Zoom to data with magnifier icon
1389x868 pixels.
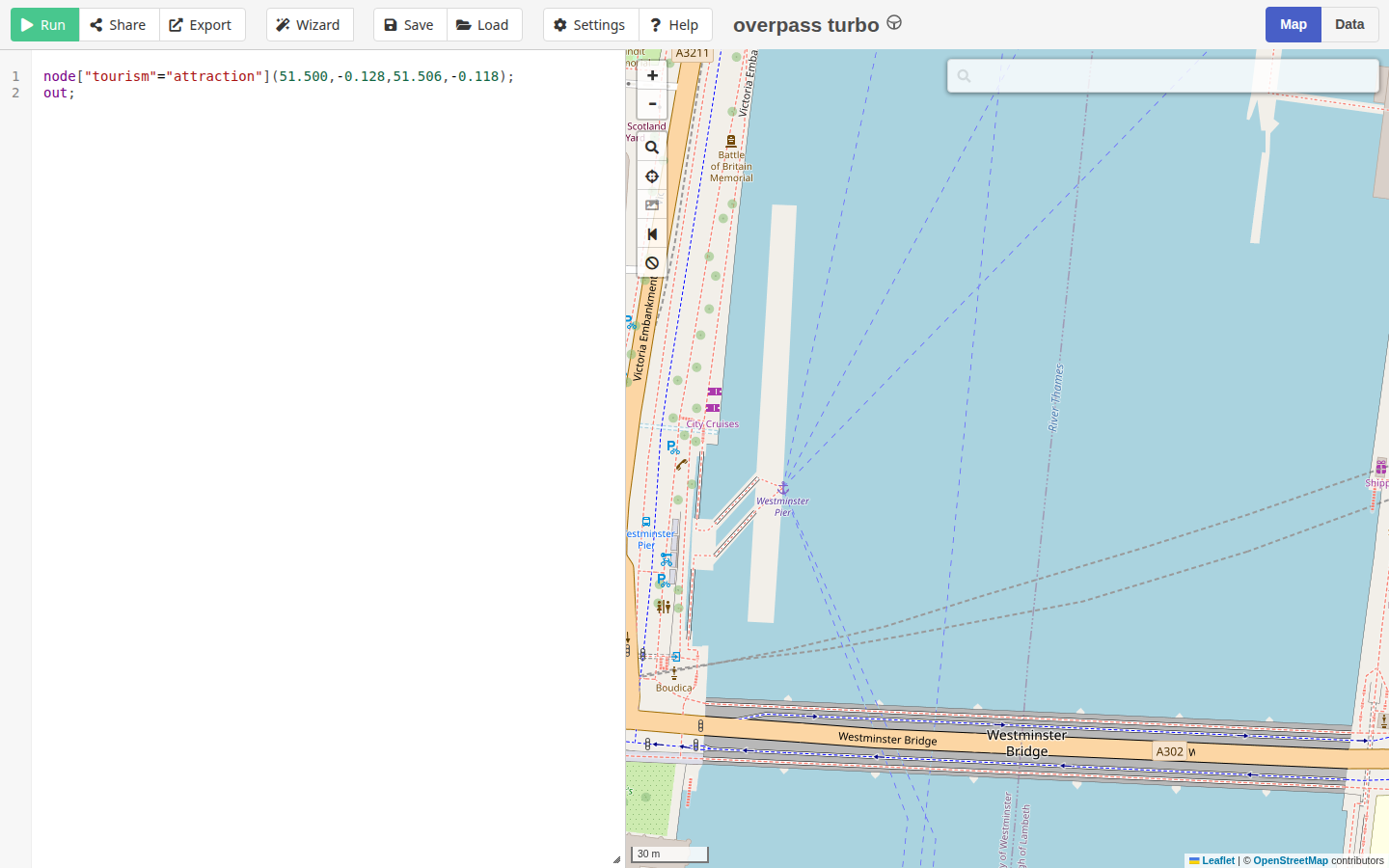(x=652, y=148)
